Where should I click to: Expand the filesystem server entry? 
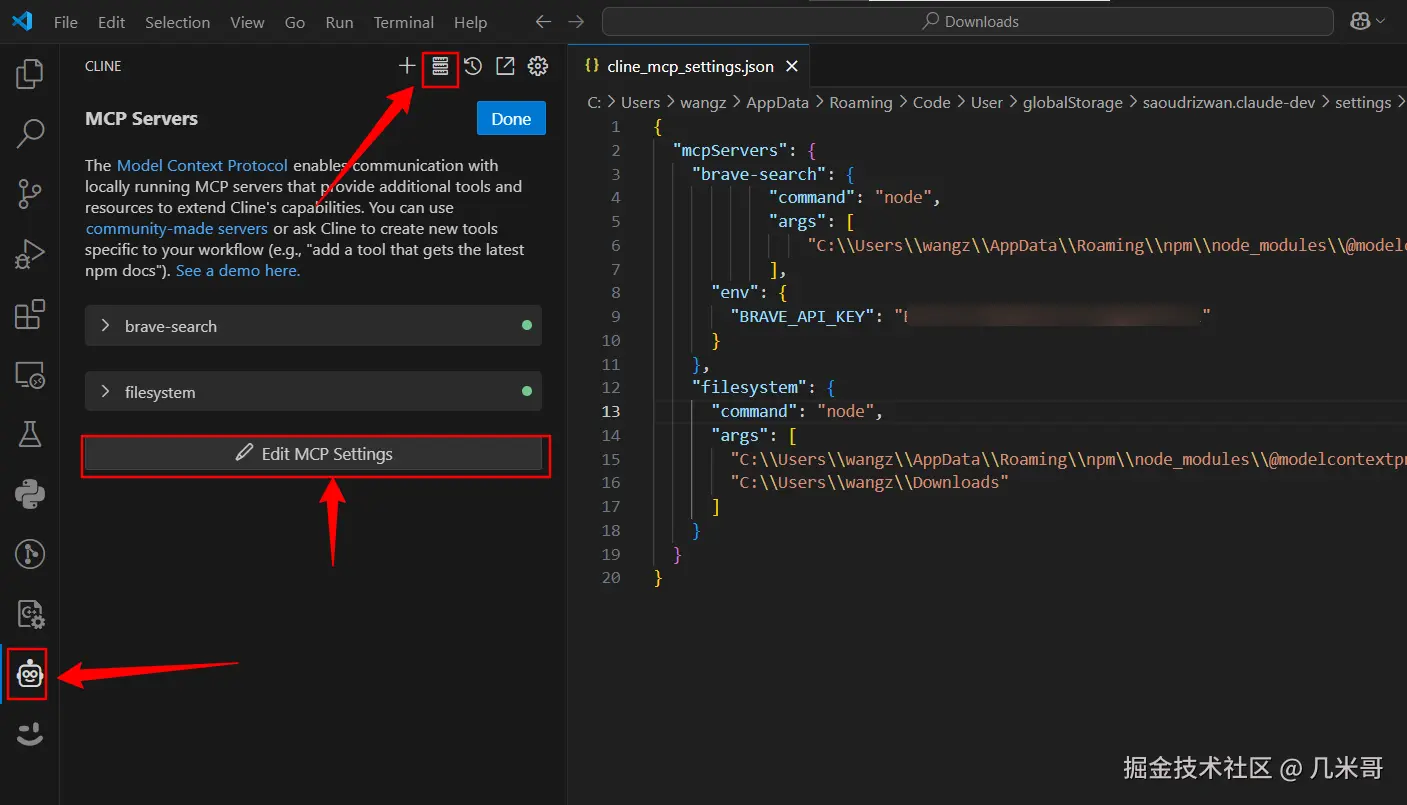click(105, 392)
